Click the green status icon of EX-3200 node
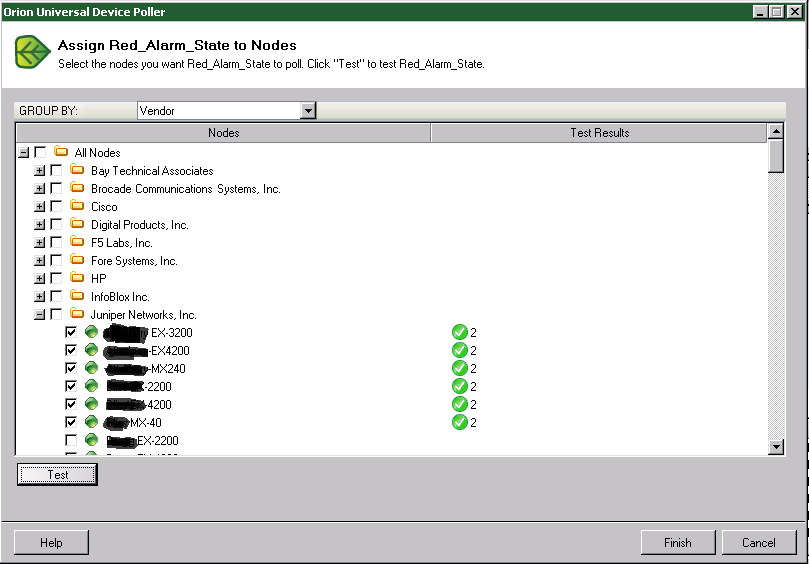The height and width of the screenshot is (564, 809). coord(91,332)
